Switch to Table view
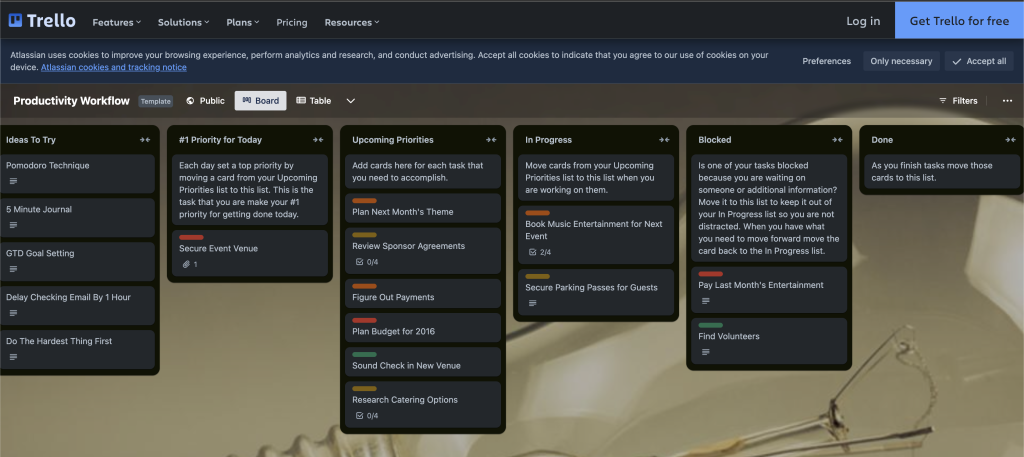1024x457 pixels. 314,101
